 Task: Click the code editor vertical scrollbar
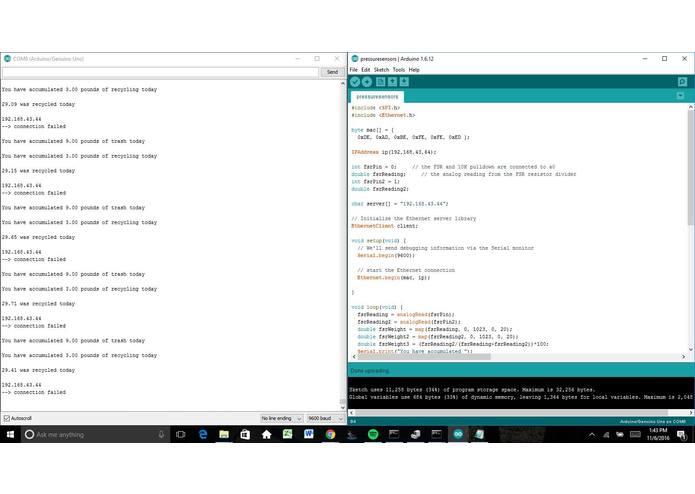[691, 228]
